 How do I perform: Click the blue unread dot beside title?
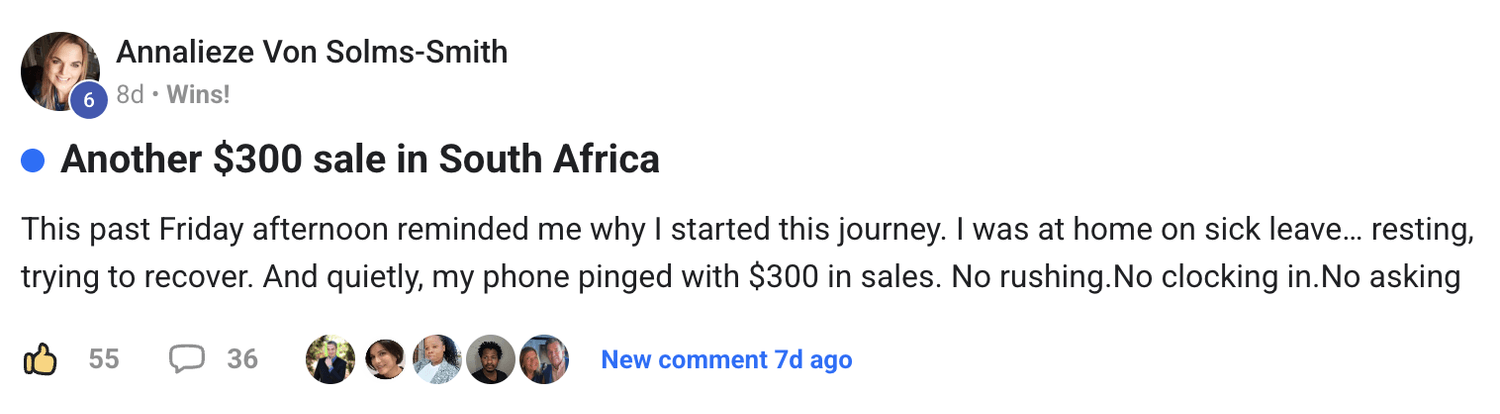pyautogui.click(x=33, y=160)
